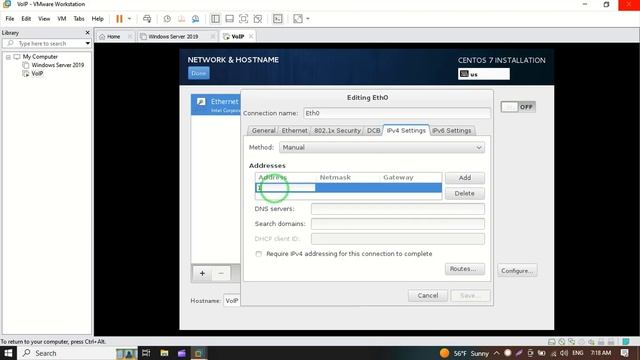Take a snapshot with the clock icon

(x=167, y=19)
